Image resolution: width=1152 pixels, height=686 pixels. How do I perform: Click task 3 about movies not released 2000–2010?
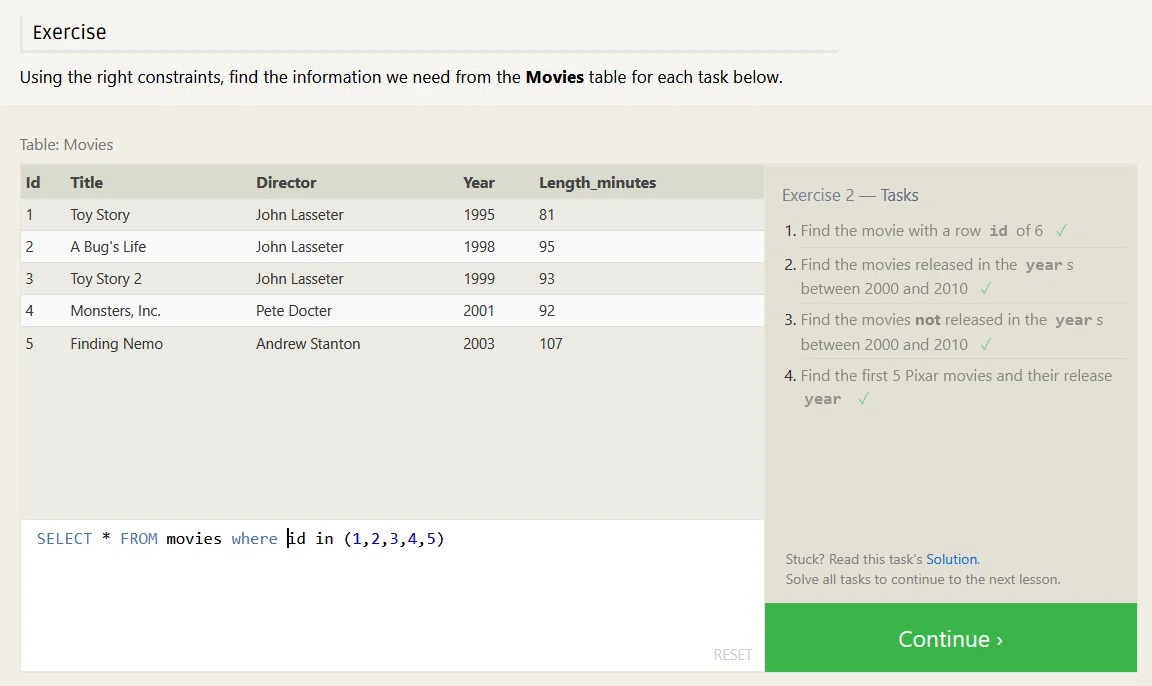click(951, 332)
